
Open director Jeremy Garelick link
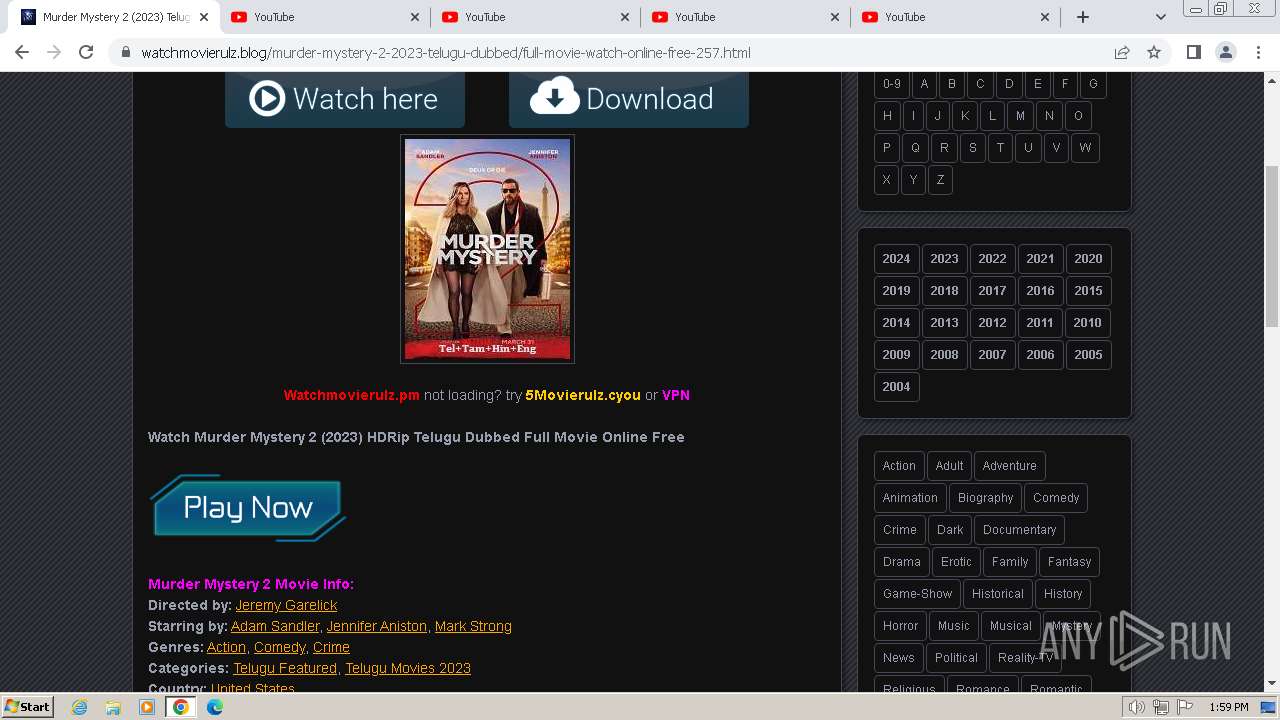click(x=286, y=605)
